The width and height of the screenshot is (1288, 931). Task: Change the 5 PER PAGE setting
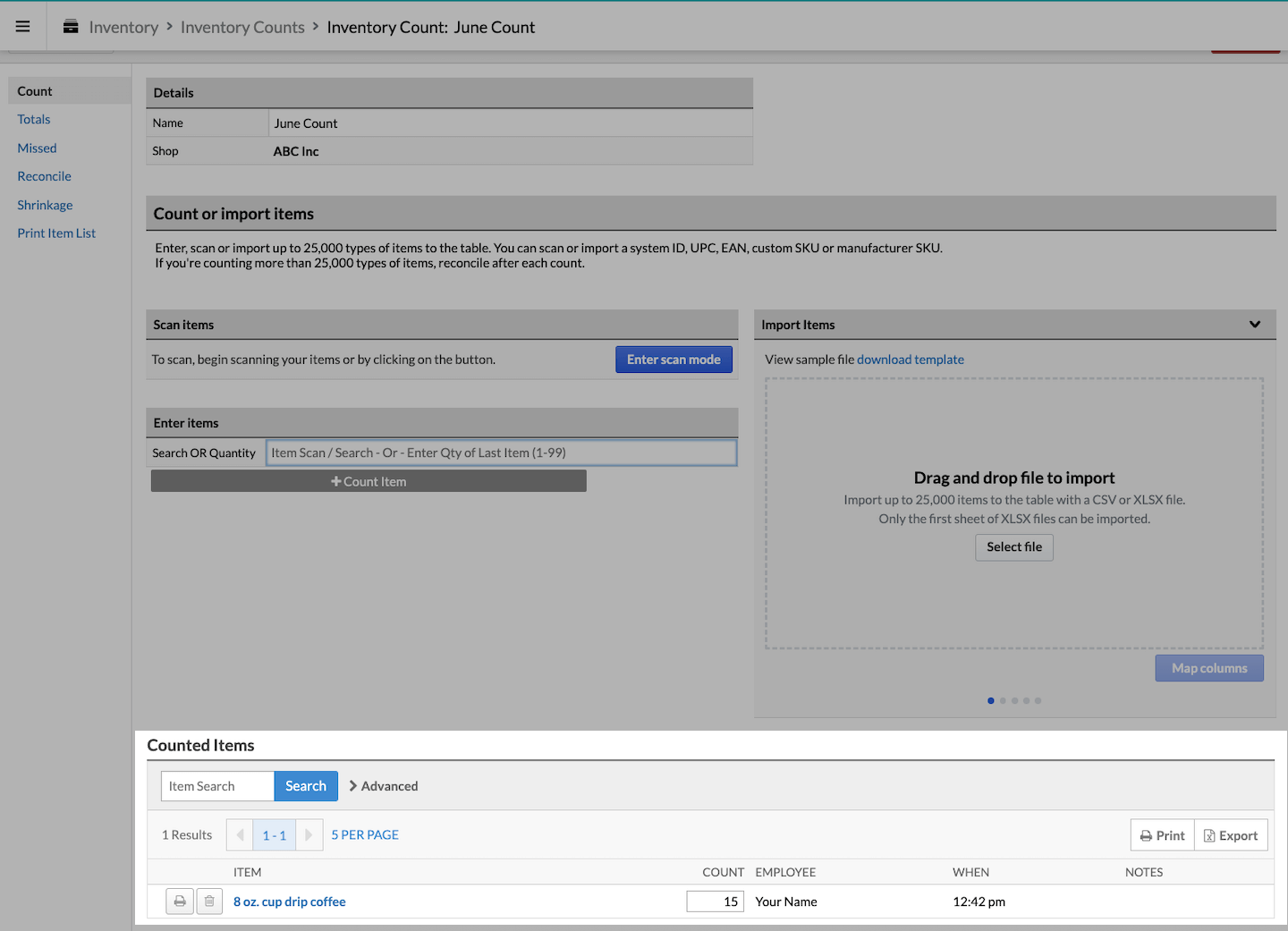pyautogui.click(x=365, y=835)
